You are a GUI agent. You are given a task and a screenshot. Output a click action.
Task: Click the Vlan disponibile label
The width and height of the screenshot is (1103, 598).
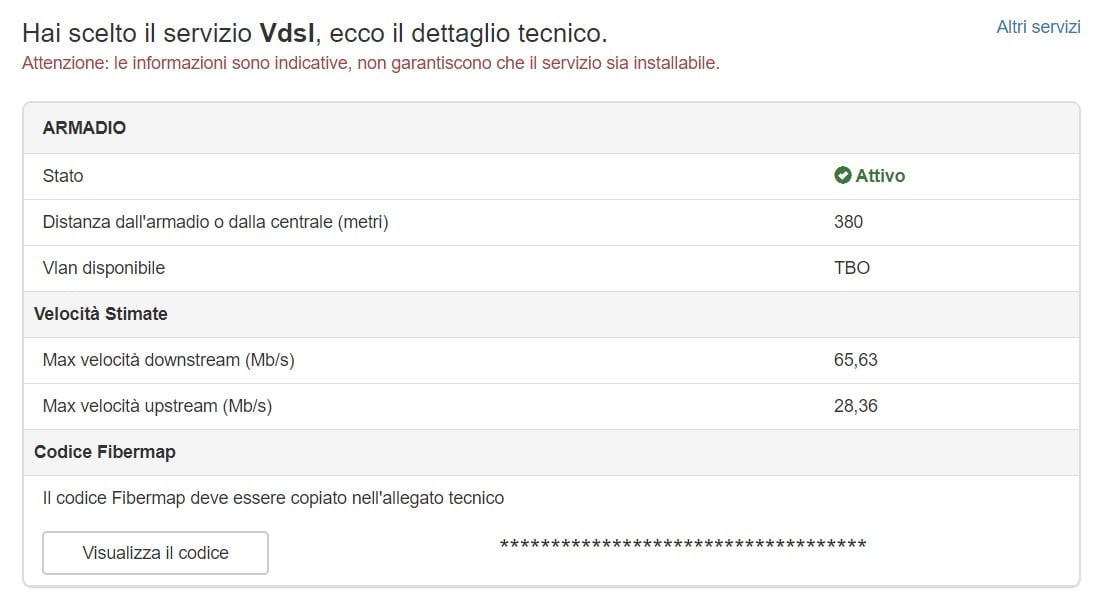(104, 268)
